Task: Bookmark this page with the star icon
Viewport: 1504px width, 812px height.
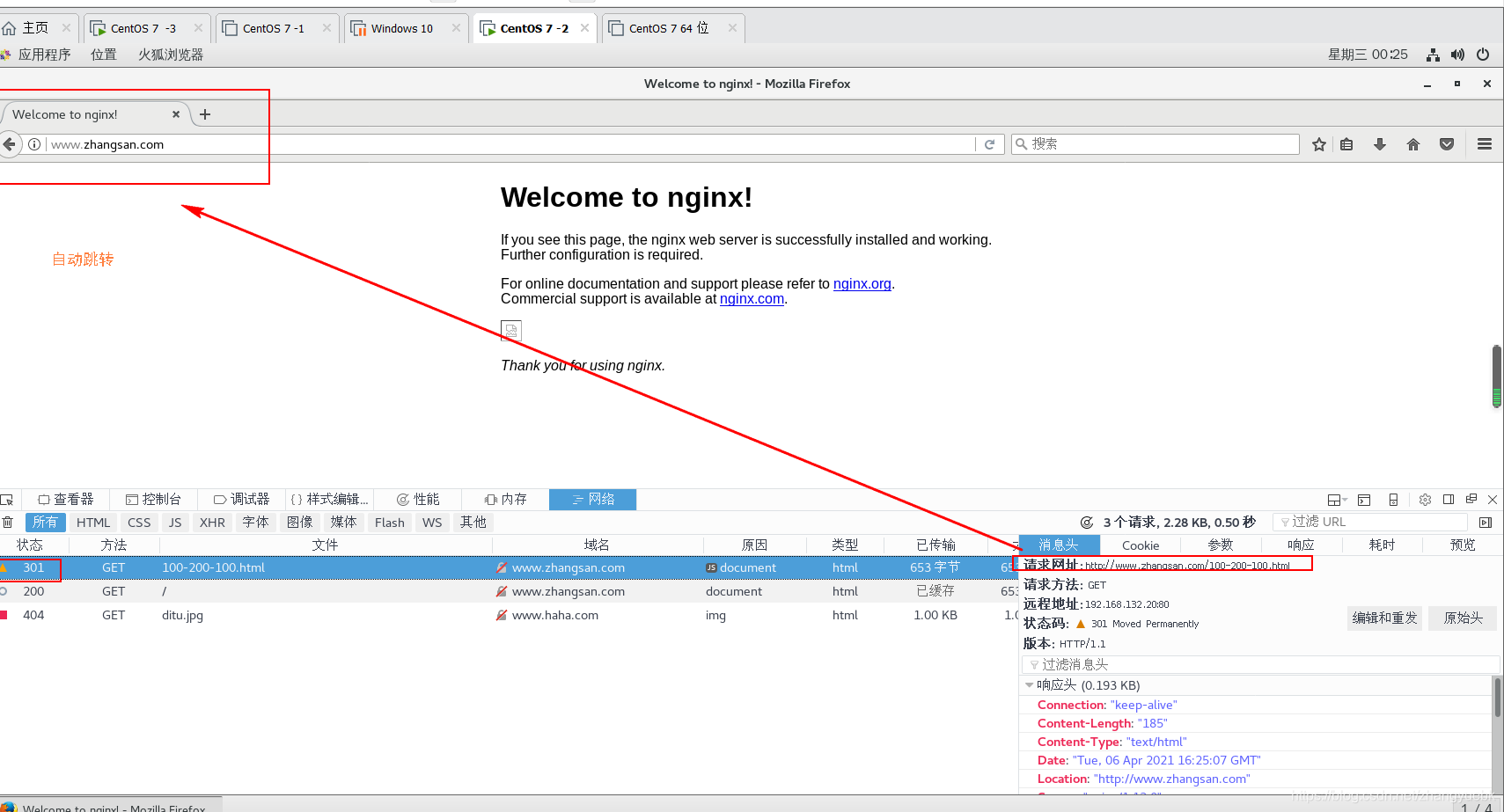Action: (x=1319, y=144)
